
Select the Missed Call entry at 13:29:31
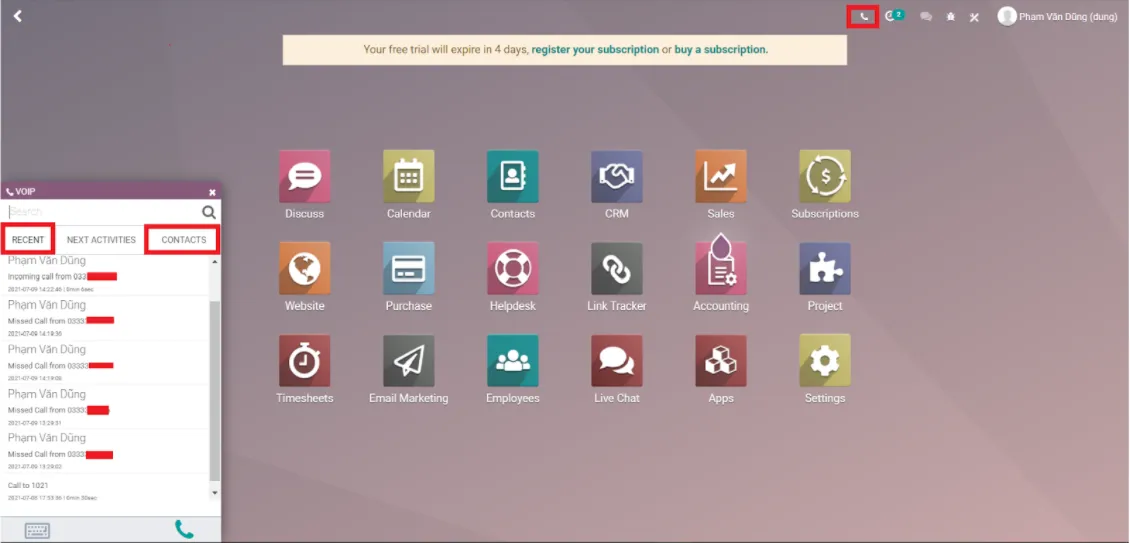click(x=105, y=407)
